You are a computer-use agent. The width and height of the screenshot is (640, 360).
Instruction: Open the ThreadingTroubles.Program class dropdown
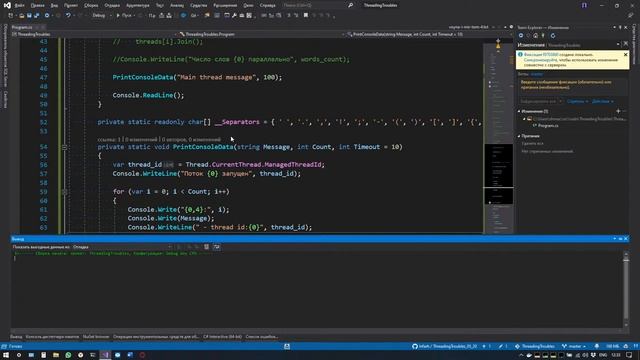point(261,34)
